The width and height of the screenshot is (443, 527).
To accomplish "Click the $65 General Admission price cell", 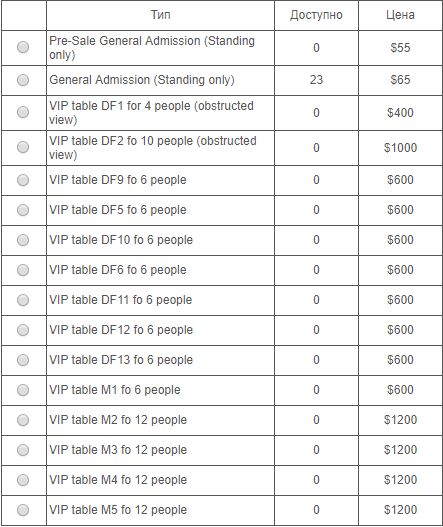I will coord(400,80).
